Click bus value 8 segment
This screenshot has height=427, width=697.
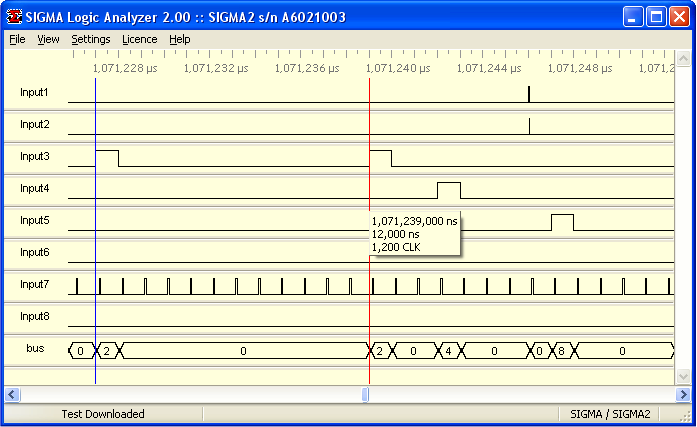(x=561, y=351)
